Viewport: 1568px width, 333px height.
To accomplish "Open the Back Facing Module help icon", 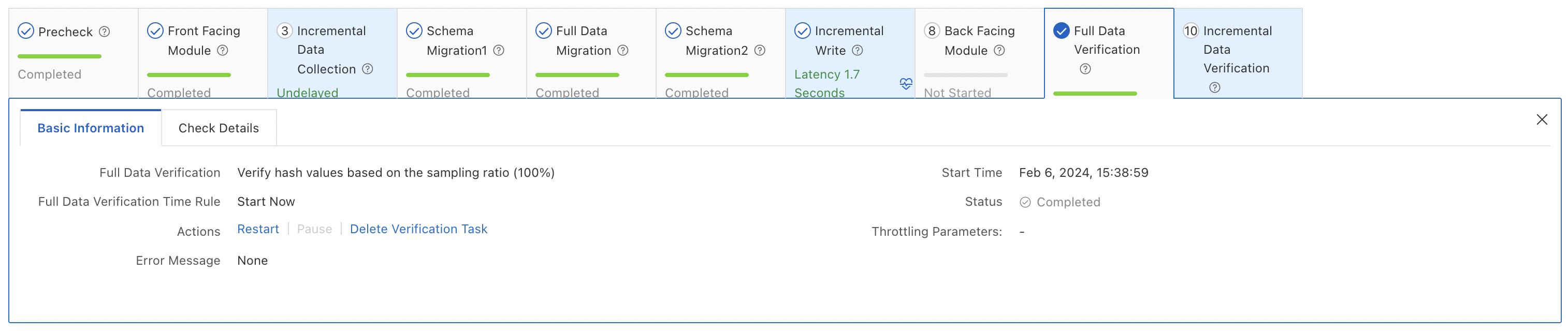I will [1000, 51].
